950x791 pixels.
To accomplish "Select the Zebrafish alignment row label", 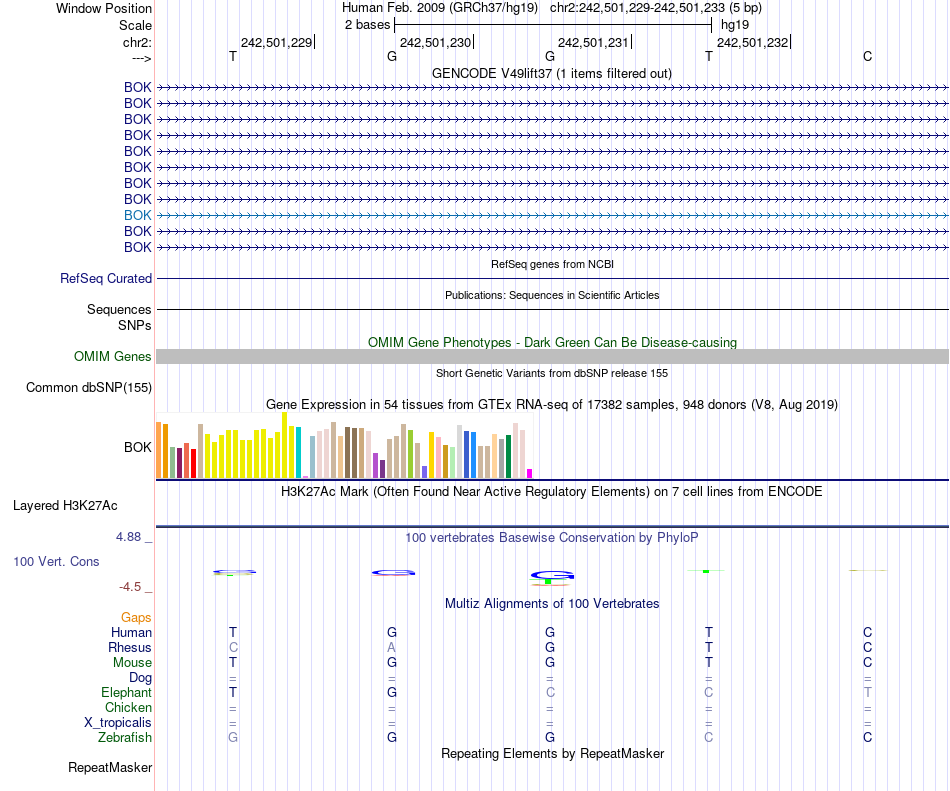I will [x=125, y=738].
